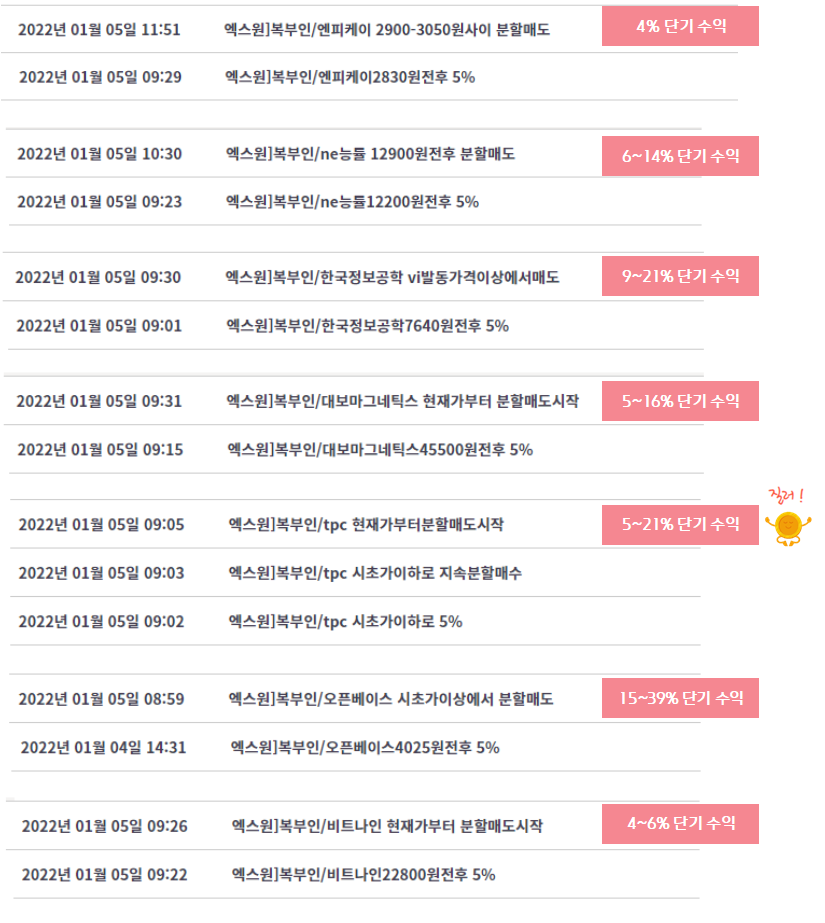This screenshot has width=825, height=923.
Task: Click the handwritten '질러!' text above mascot
Action: (786, 496)
